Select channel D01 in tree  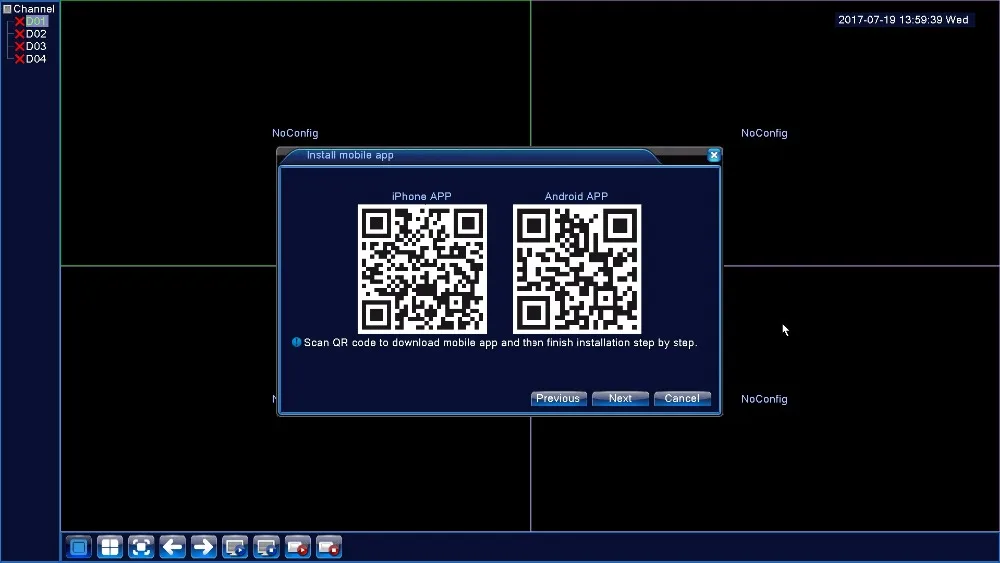click(36, 21)
